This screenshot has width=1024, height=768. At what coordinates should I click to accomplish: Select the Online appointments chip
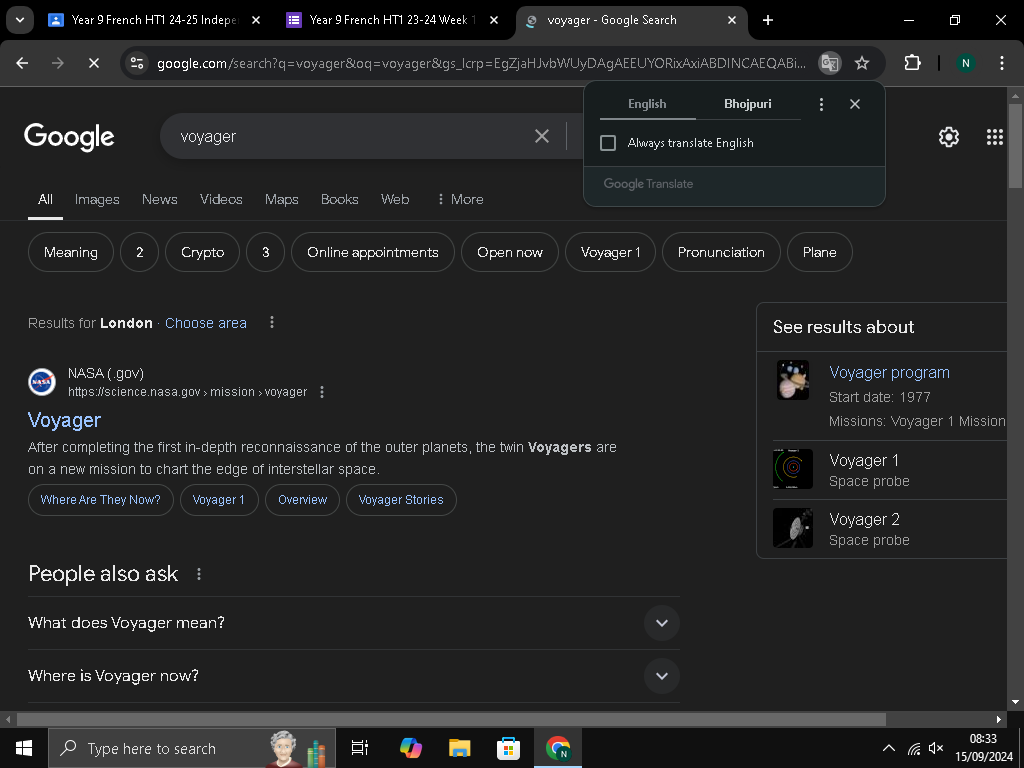click(373, 252)
